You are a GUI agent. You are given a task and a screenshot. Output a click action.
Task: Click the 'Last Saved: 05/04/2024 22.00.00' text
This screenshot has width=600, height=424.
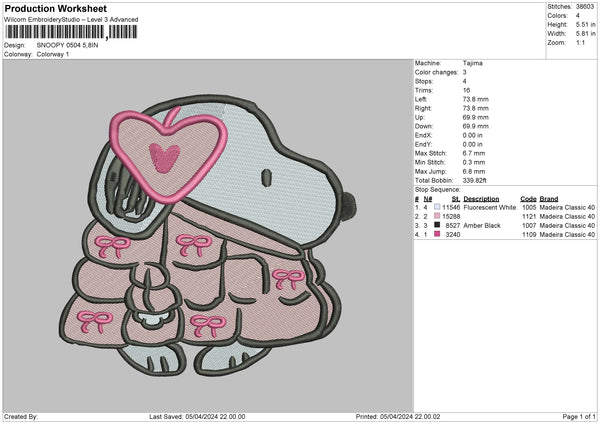click(197, 416)
